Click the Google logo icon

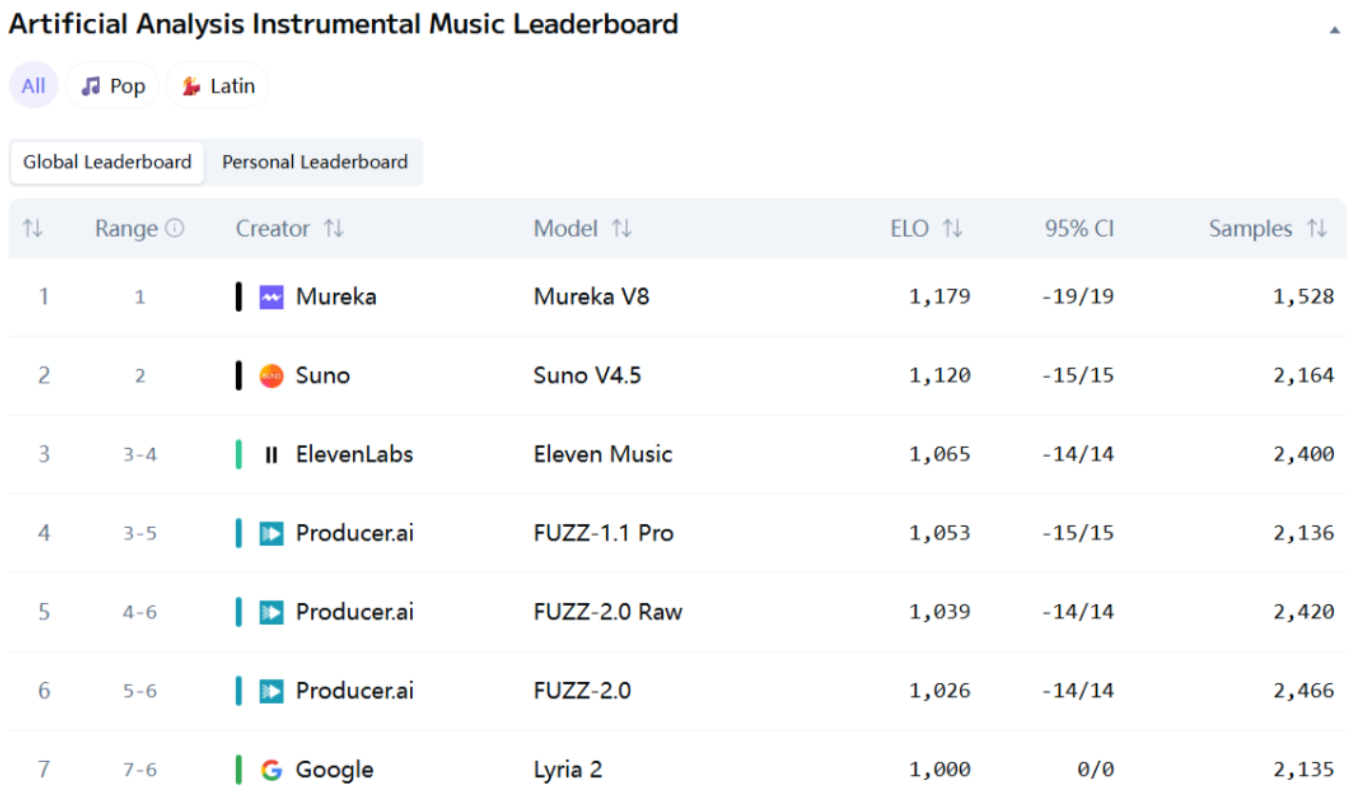coord(271,770)
